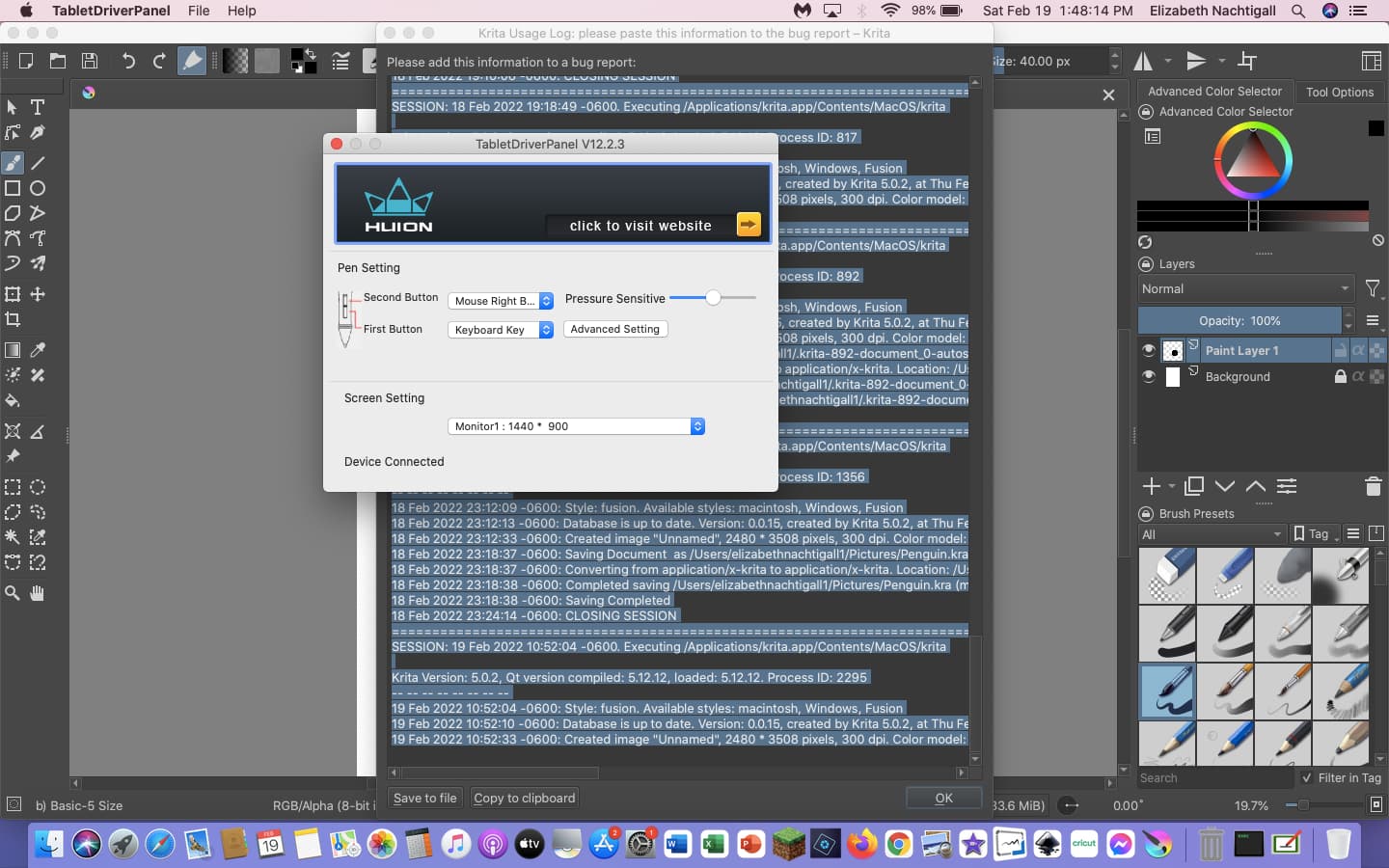Hide the Background layer

point(1148,376)
